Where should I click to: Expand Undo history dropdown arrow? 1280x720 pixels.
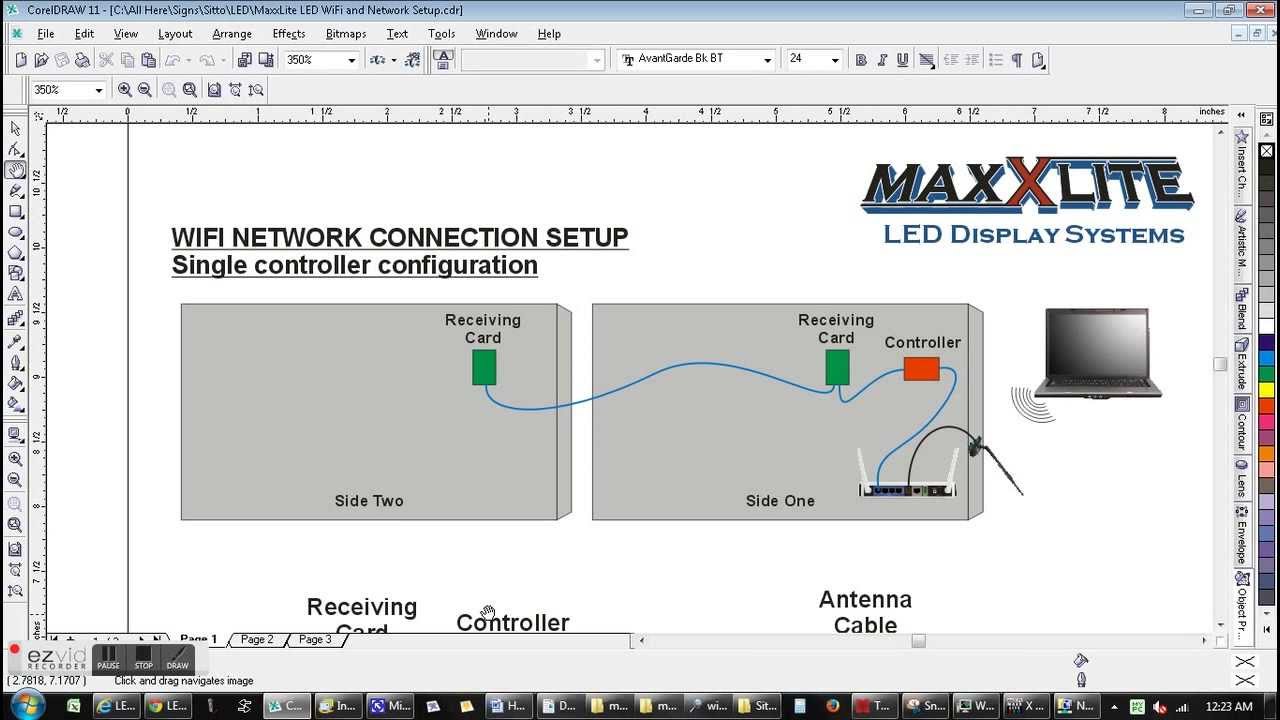click(187, 60)
